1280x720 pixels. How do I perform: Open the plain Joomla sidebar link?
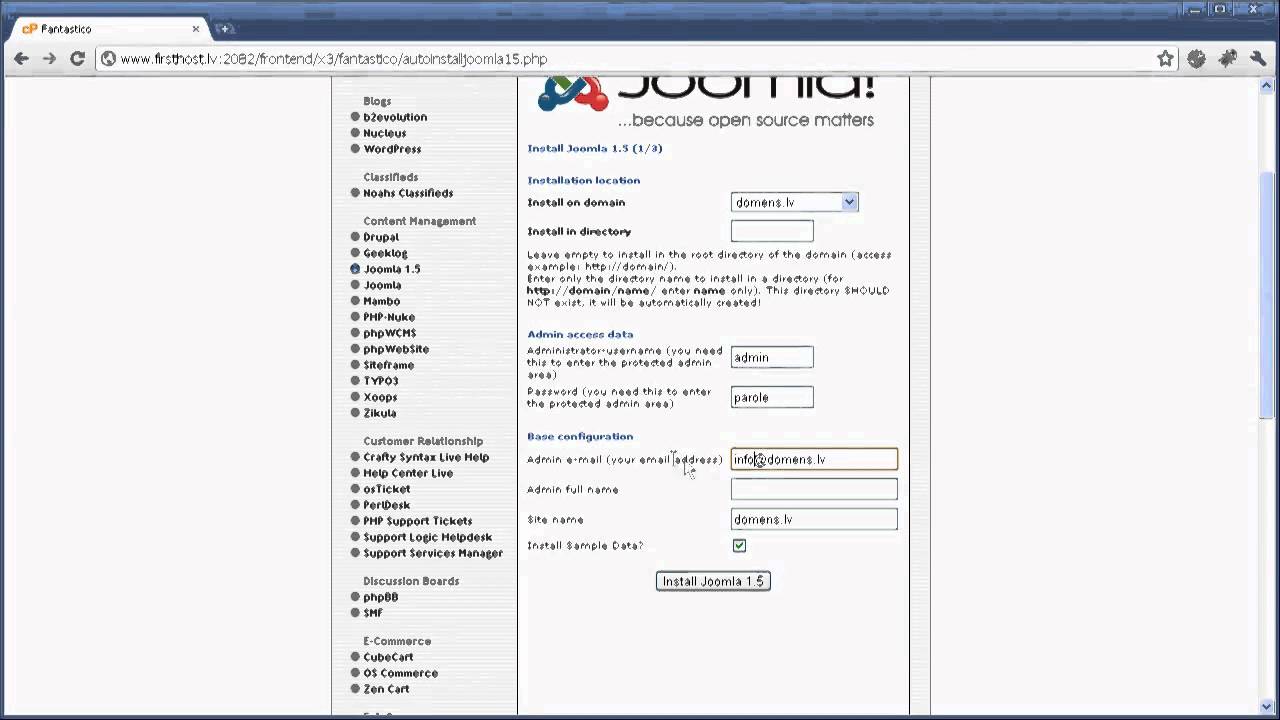point(382,285)
